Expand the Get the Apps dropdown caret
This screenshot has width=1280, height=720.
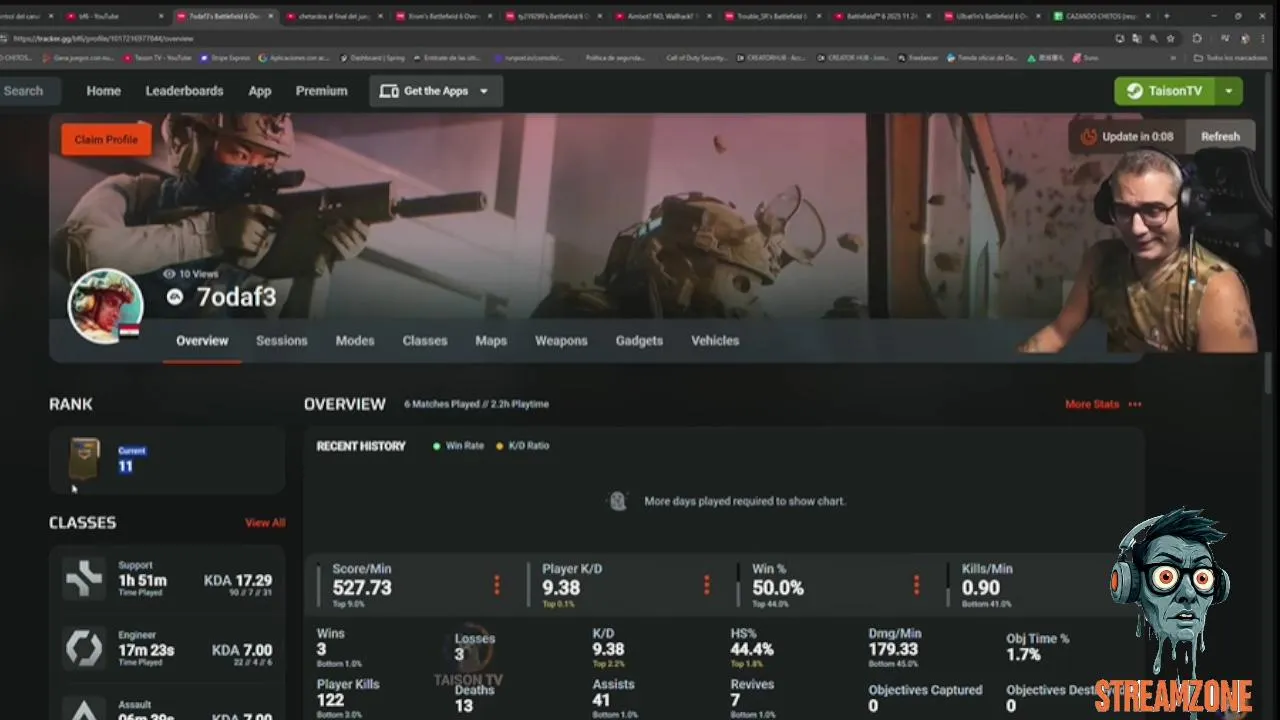click(484, 91)
